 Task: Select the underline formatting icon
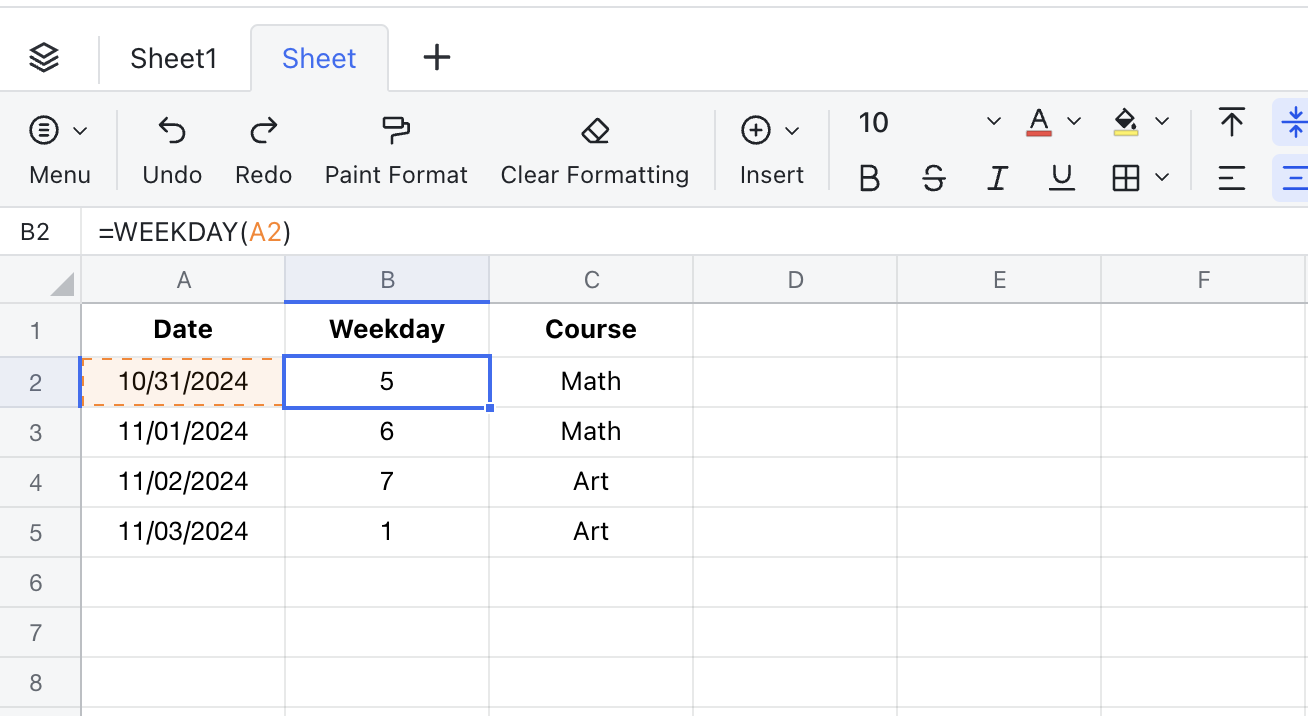pyautogui.click(x=1061, y=177)
